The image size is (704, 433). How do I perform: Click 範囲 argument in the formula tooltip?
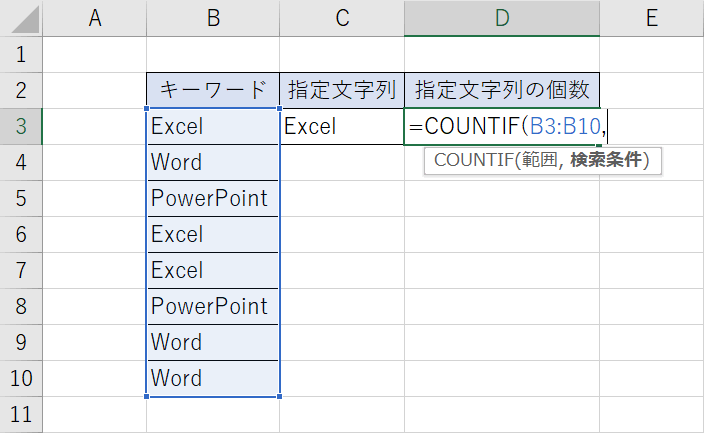pos(539,160)
